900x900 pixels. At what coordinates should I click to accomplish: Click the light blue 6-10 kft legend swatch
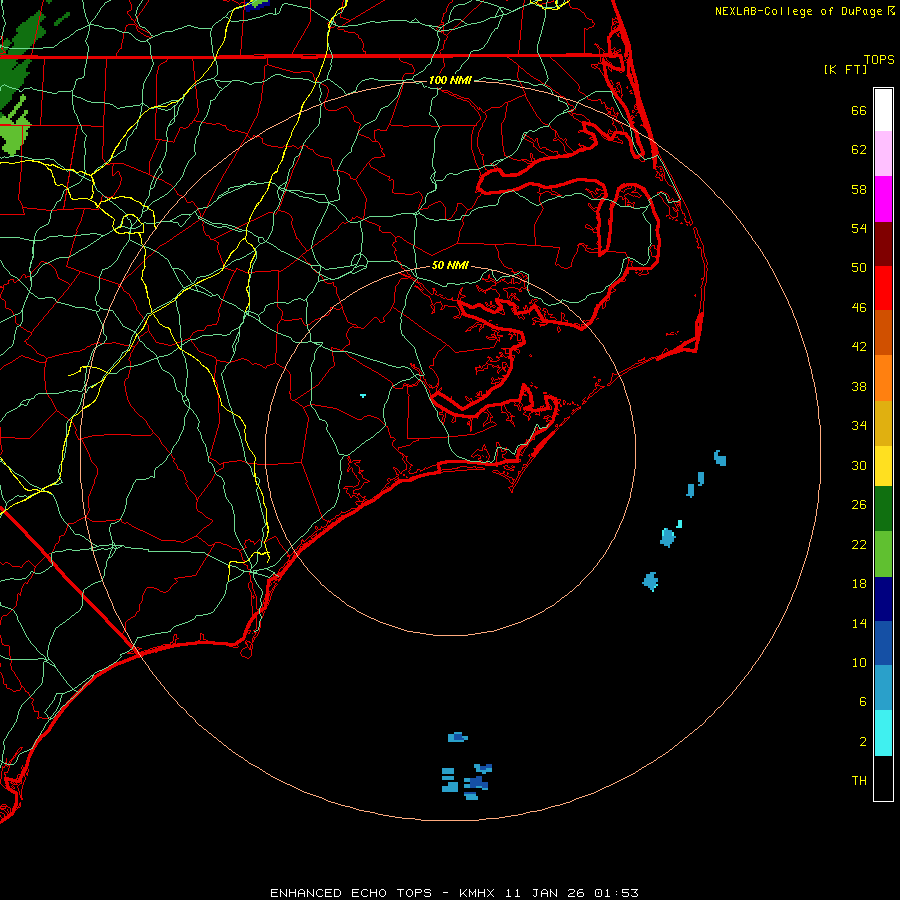(883, 688)
